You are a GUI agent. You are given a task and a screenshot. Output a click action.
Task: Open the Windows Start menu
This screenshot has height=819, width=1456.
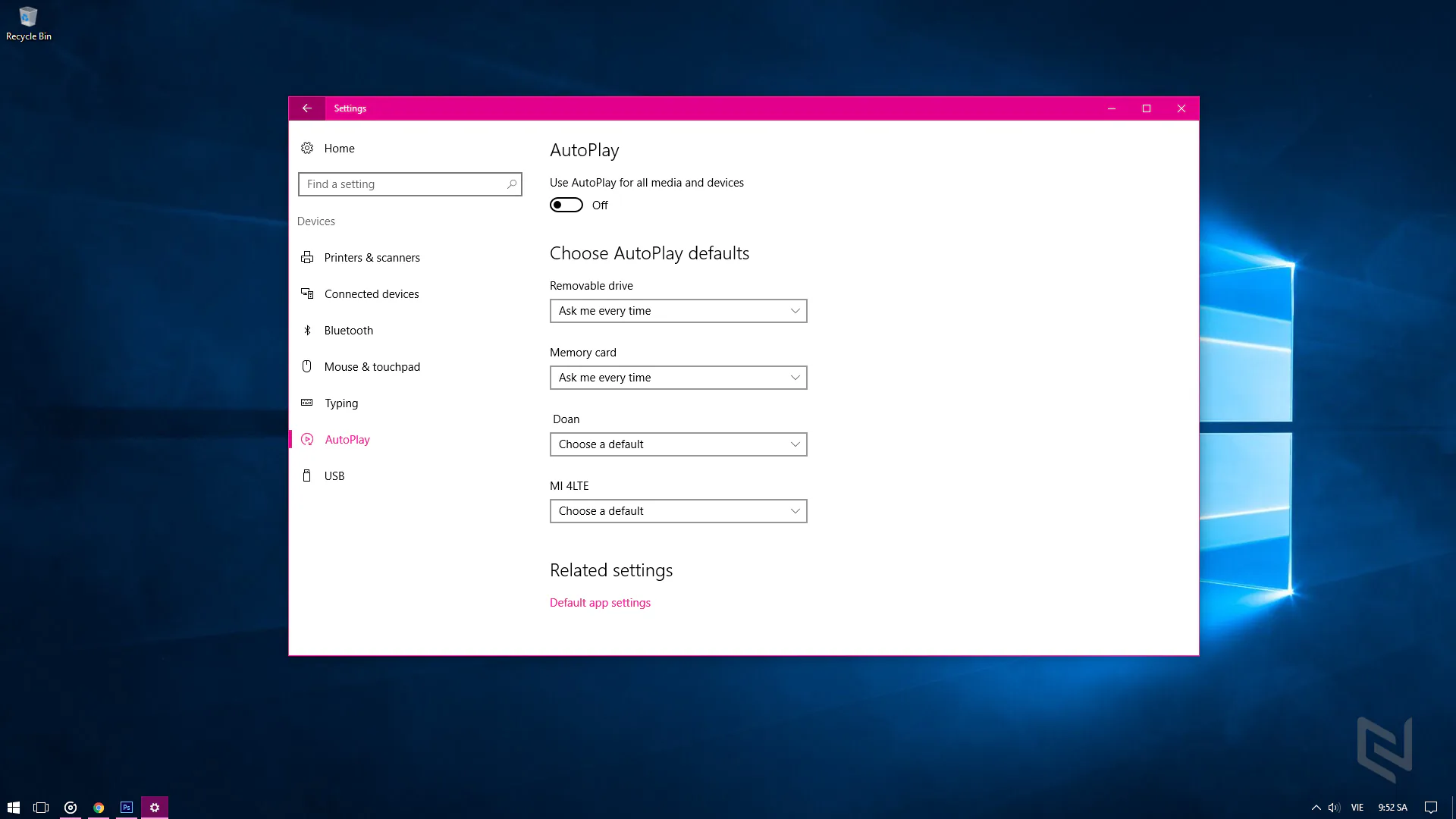click(x=14, y=808)
